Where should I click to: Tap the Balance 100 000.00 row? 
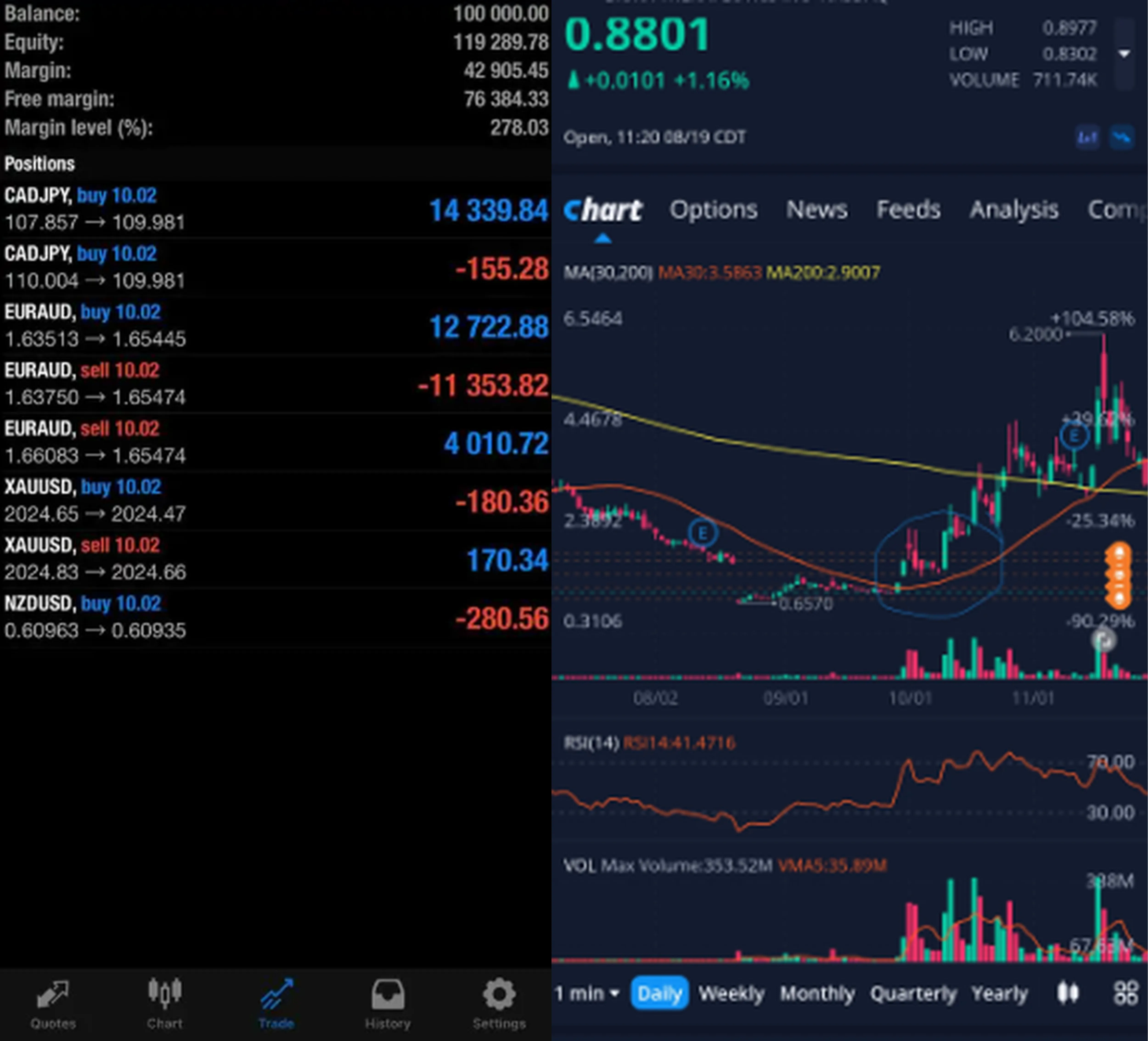(x=276, y=14)
